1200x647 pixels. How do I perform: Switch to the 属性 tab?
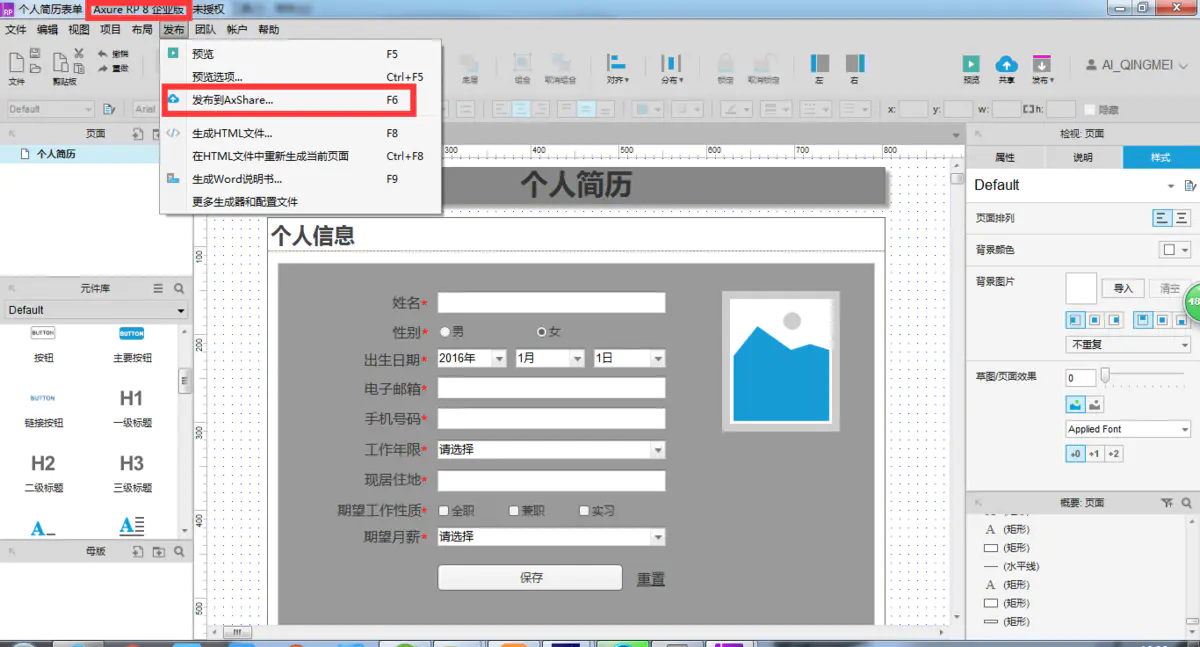(1005, 157)
